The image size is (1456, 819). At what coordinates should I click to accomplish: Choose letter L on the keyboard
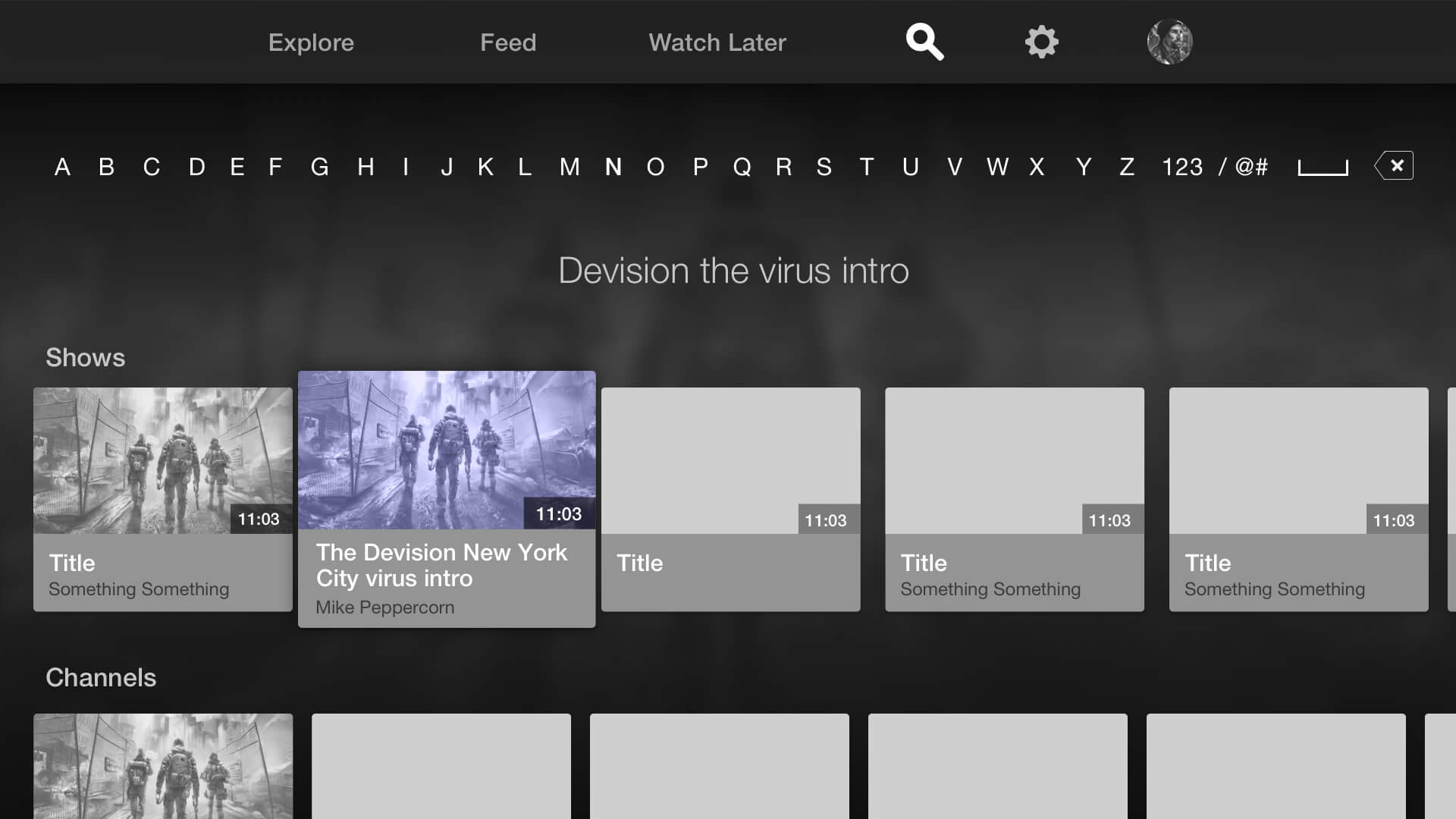coord(525,167)
